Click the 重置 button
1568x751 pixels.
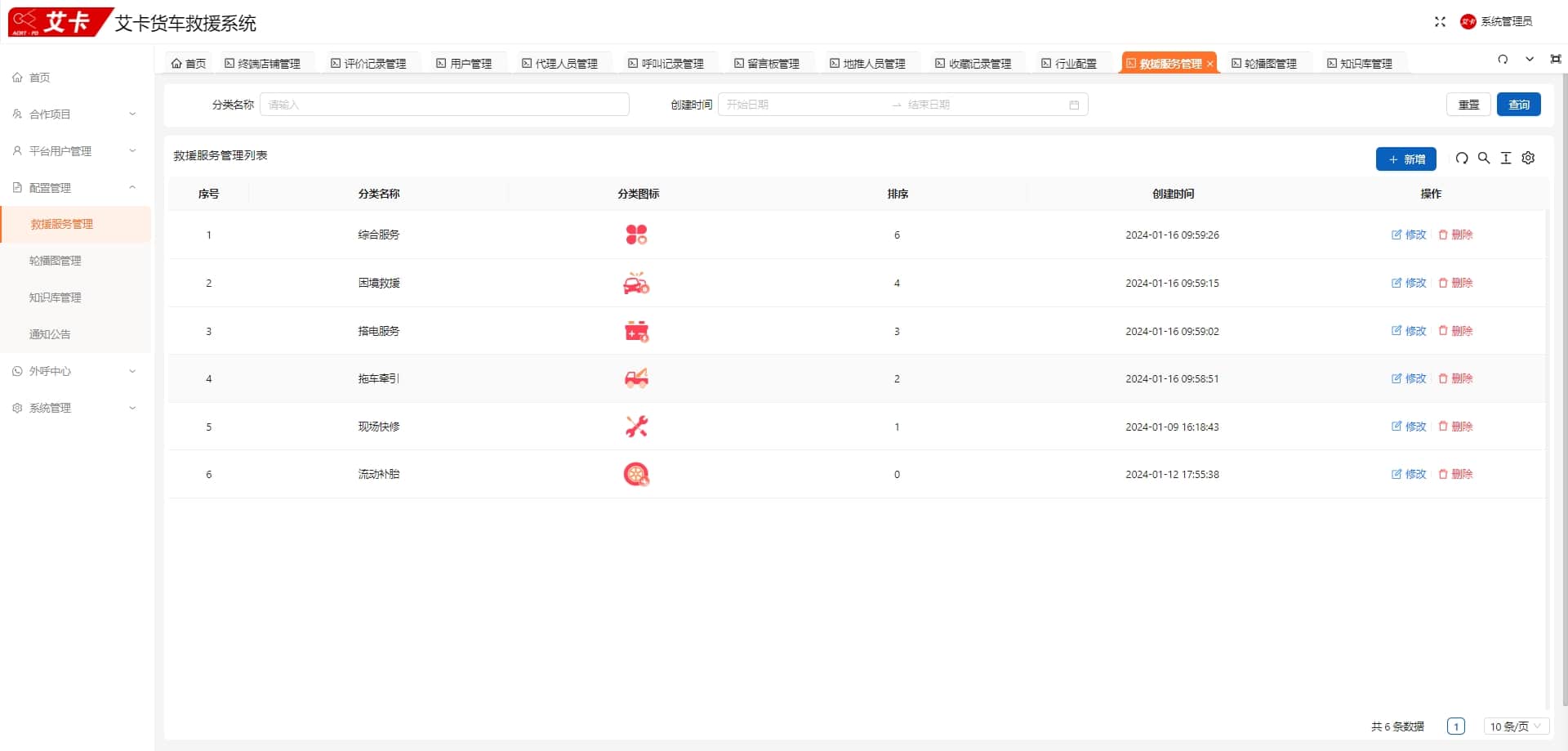coord(1468,105)
